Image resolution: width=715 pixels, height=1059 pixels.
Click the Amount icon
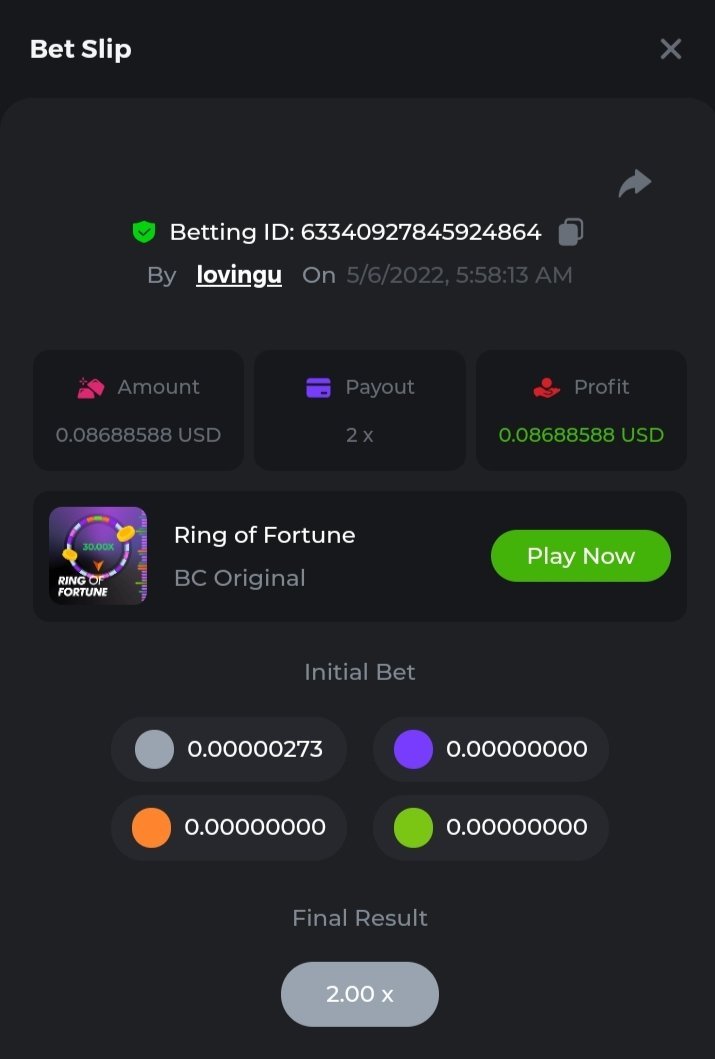pos(91,388)
